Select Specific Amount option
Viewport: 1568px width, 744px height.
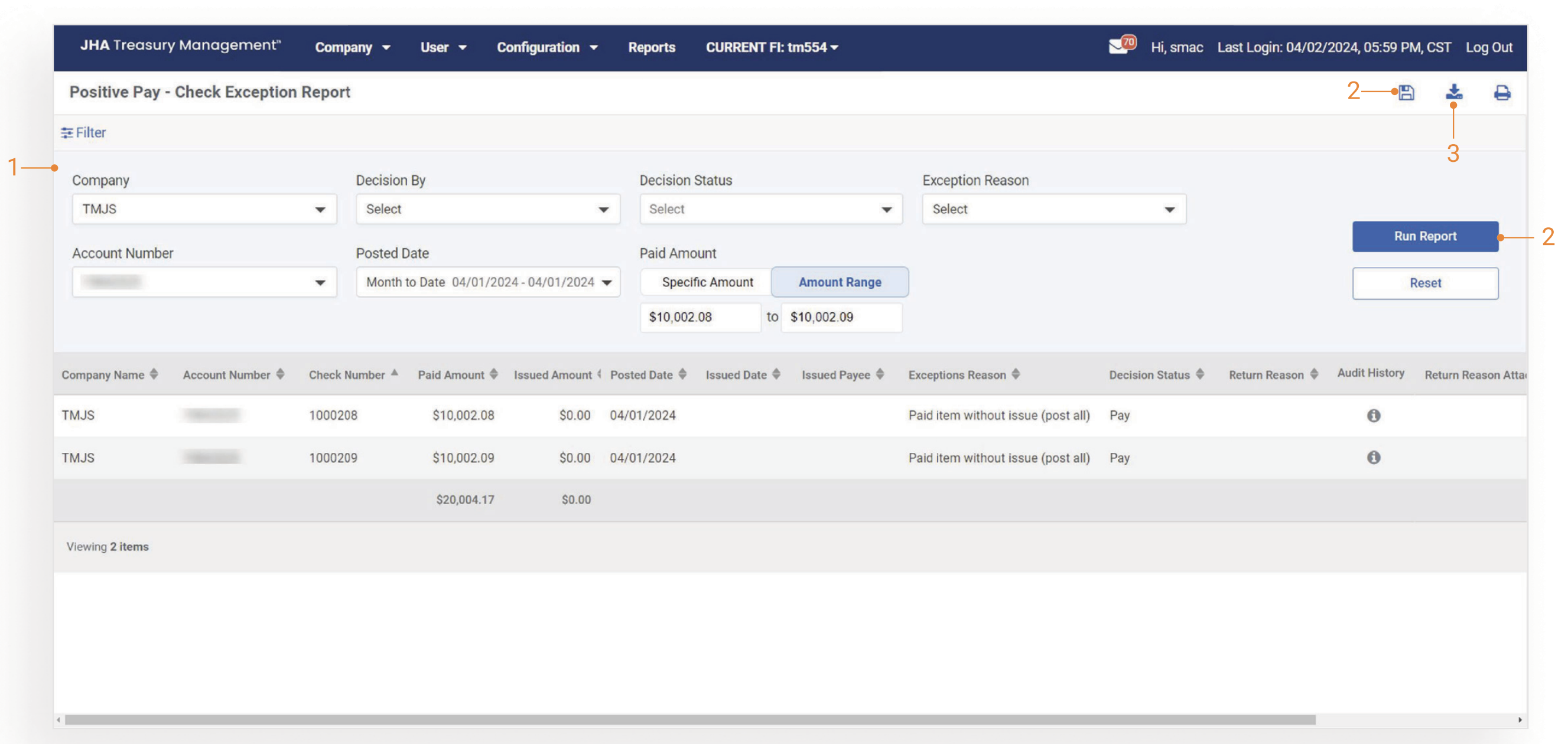coord(707,282)
